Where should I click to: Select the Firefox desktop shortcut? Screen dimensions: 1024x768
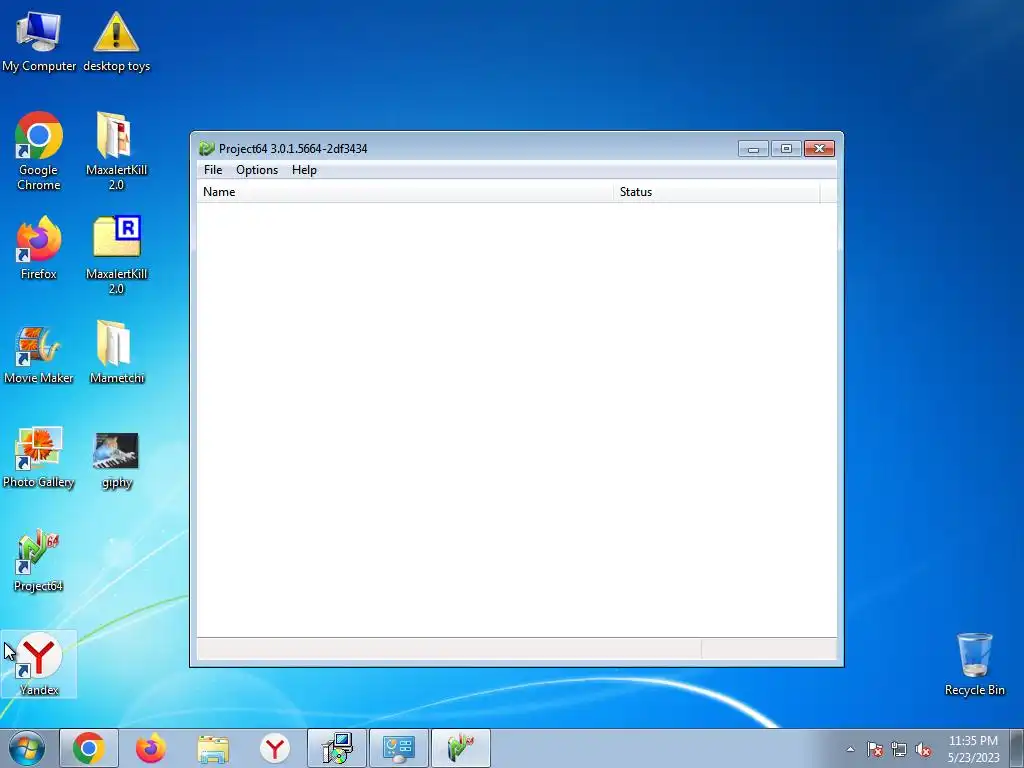click(x=39, y=248)
